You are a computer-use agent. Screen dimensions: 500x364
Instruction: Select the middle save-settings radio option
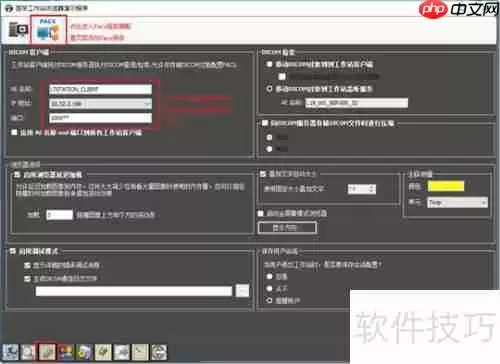[269, 288]
